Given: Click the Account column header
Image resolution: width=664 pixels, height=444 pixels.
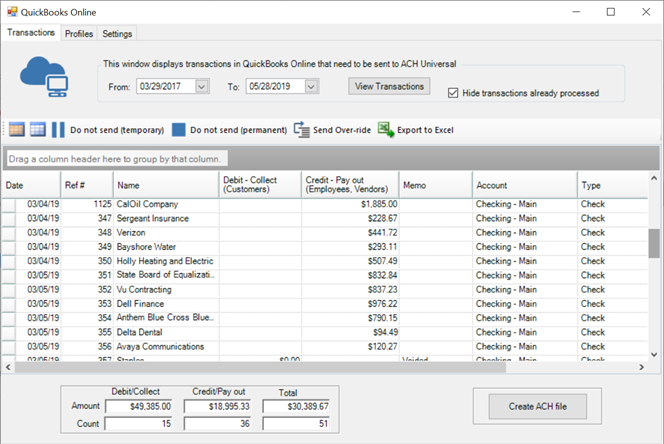Looking at the screenshot, I should point(525,185).
